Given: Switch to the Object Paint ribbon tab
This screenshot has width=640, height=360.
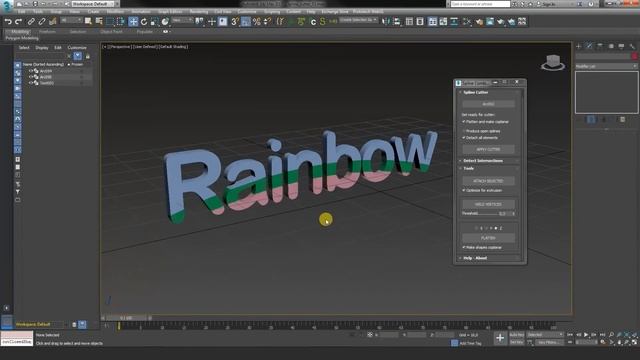Looking at the screenshot, I should 111,31.
